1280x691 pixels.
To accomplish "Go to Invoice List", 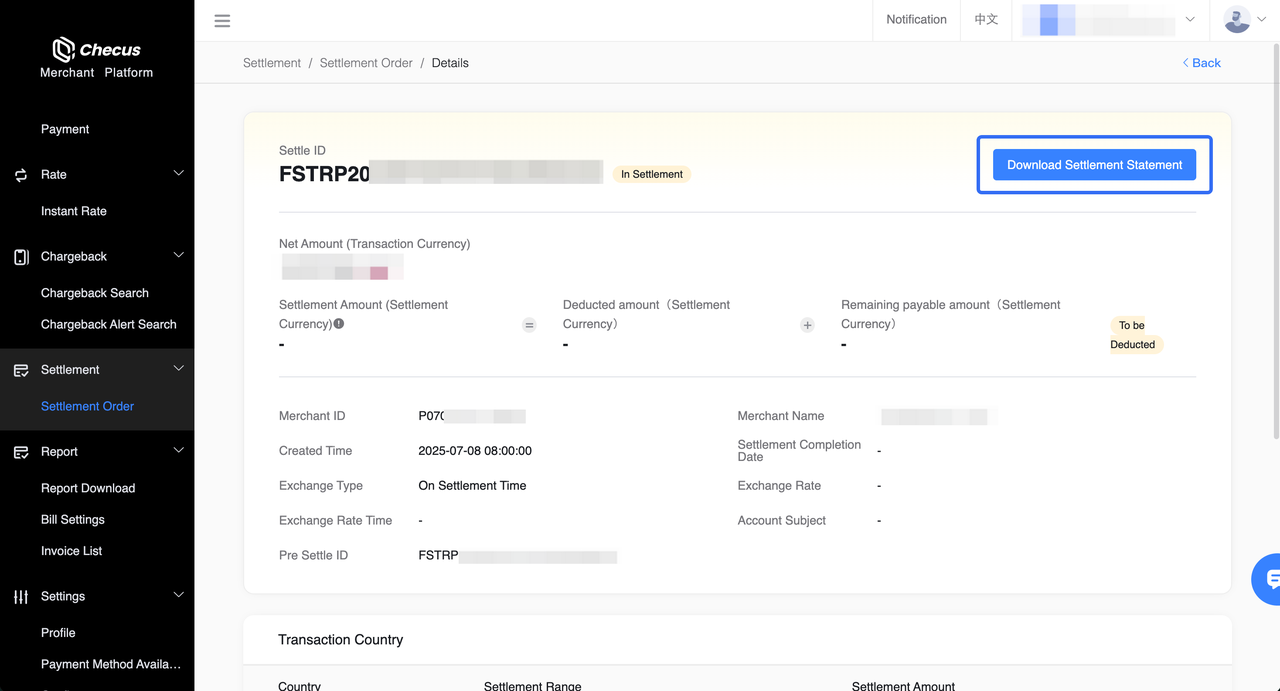I will pyautogui.click(x=71, y=551).
